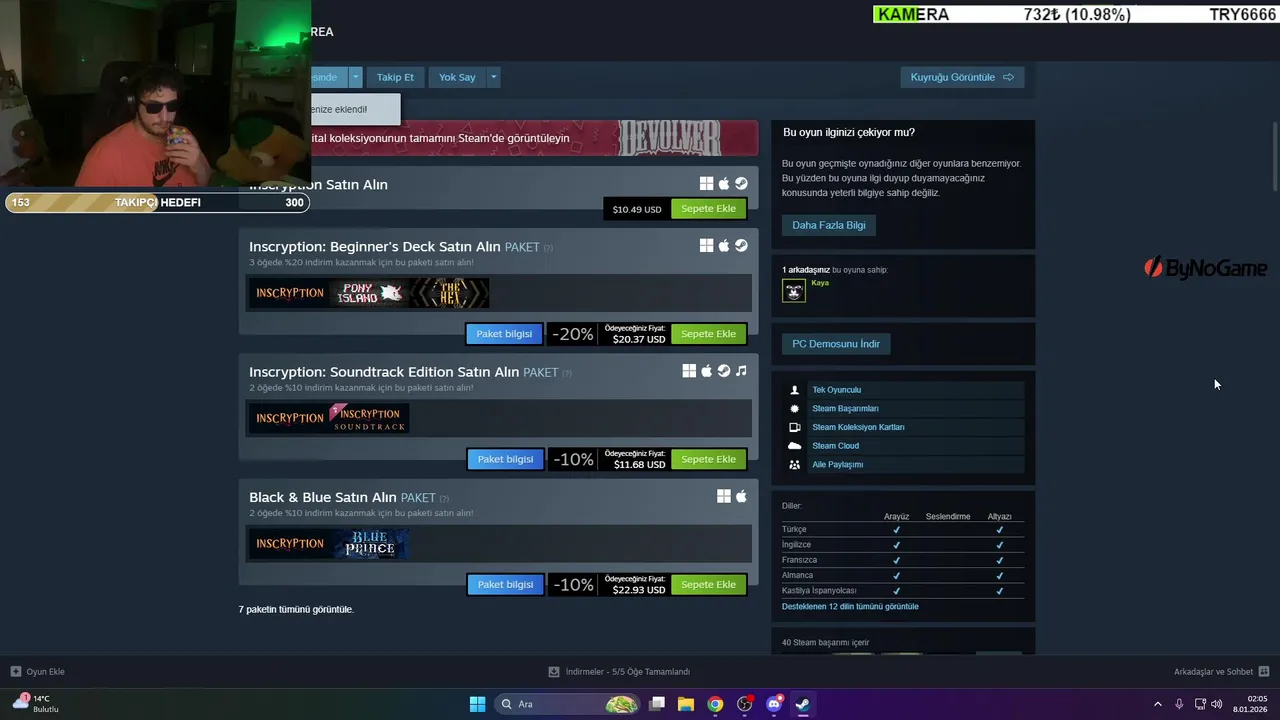Click Apple icon in Black & Blue row
Viewport: 1280px width, 720px height.
tap(741, 496)
